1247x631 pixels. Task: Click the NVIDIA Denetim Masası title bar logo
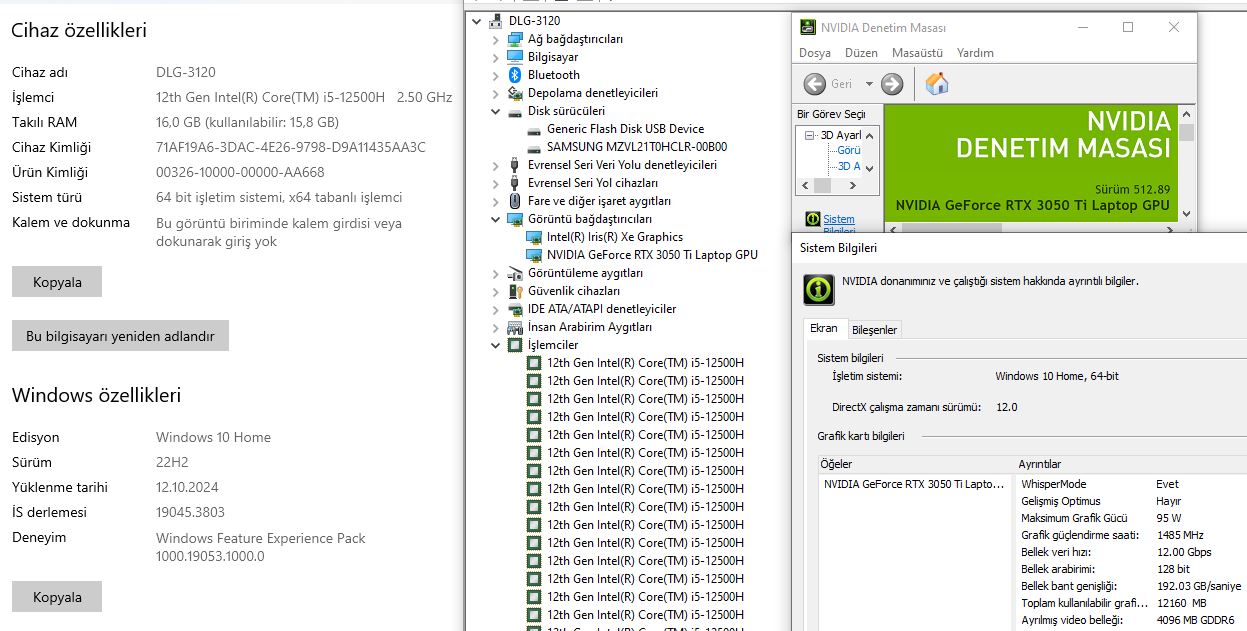808,27
